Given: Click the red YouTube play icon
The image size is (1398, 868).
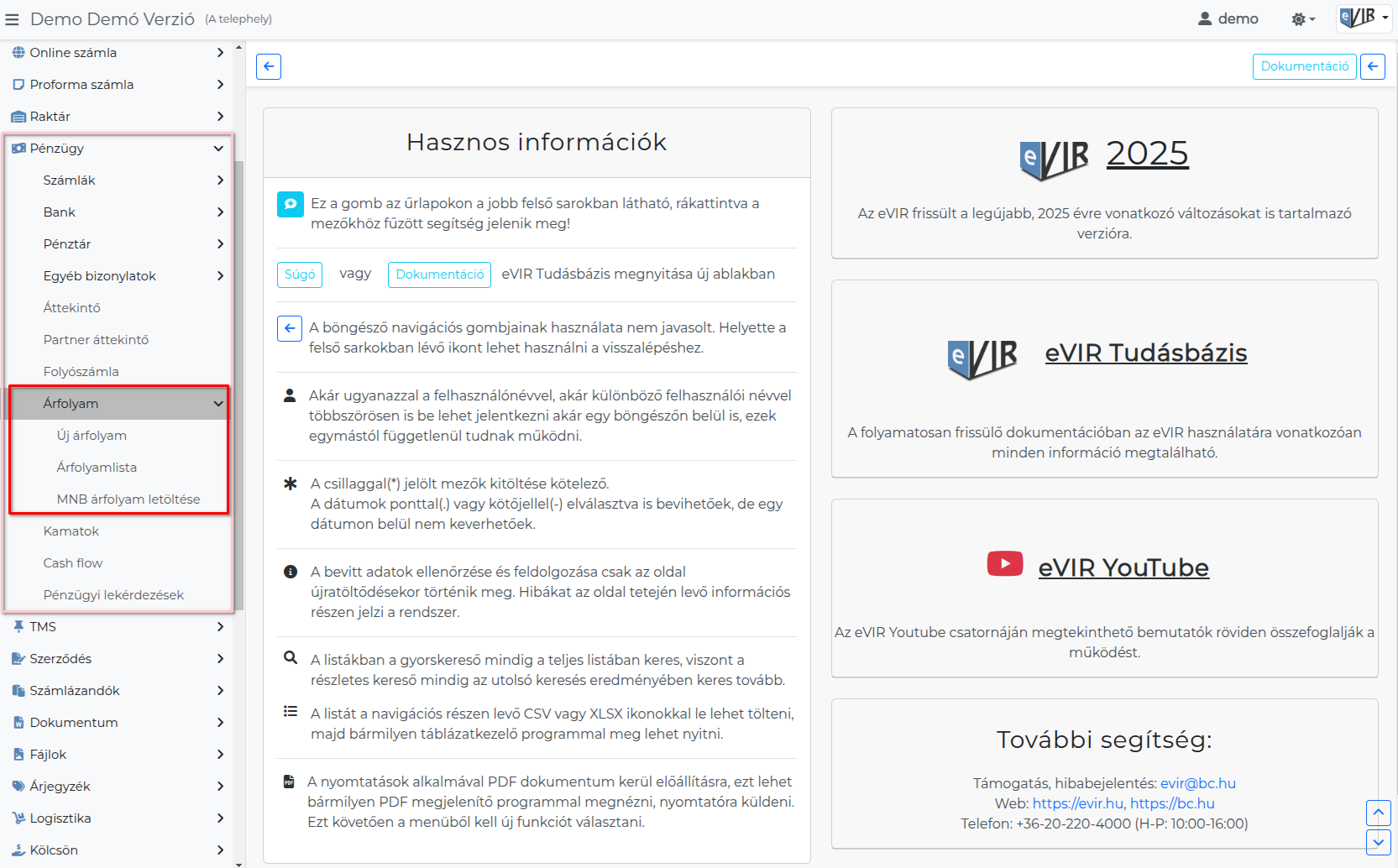Looking at the screenshot, I should click(1004, 563).
